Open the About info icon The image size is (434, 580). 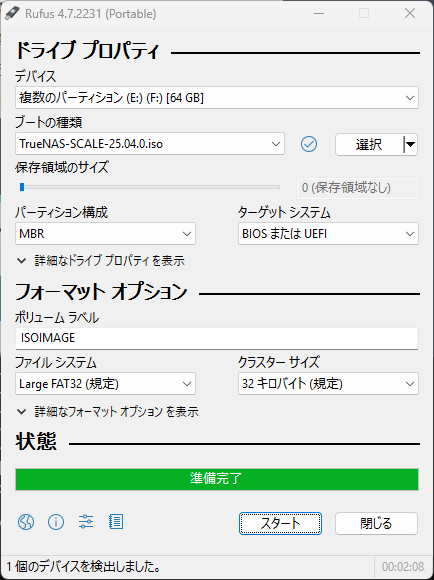click(56, 522)
